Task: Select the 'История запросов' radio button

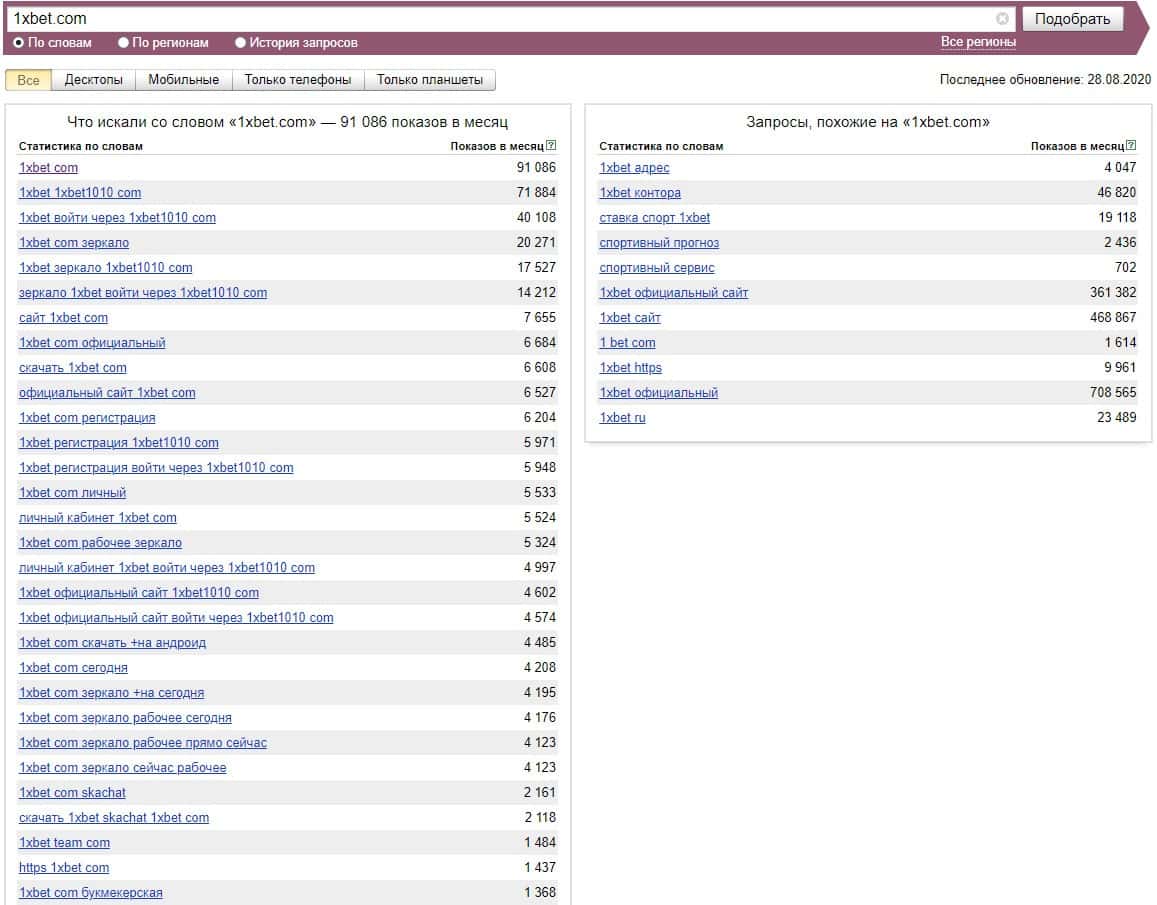Action: coord(241,43)
